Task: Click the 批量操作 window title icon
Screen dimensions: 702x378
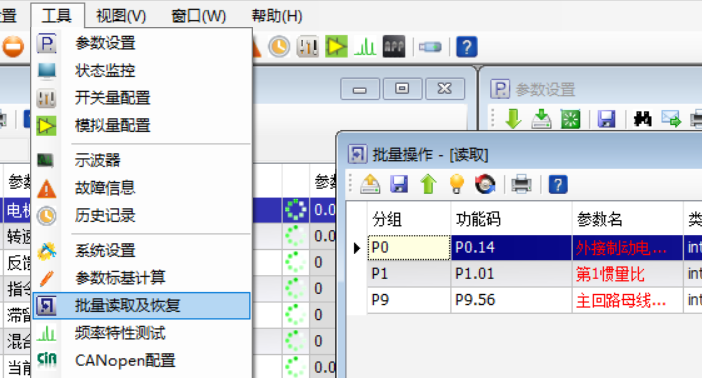Action: click(357, 155)
